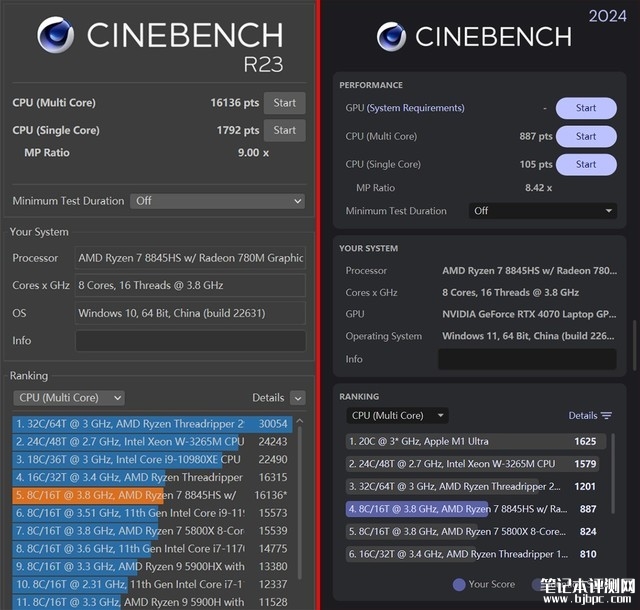Viewport: 640px width, 610px height.
Task: Click Cinebench 2024 multi core 887 pts
Action: [536, 136]
